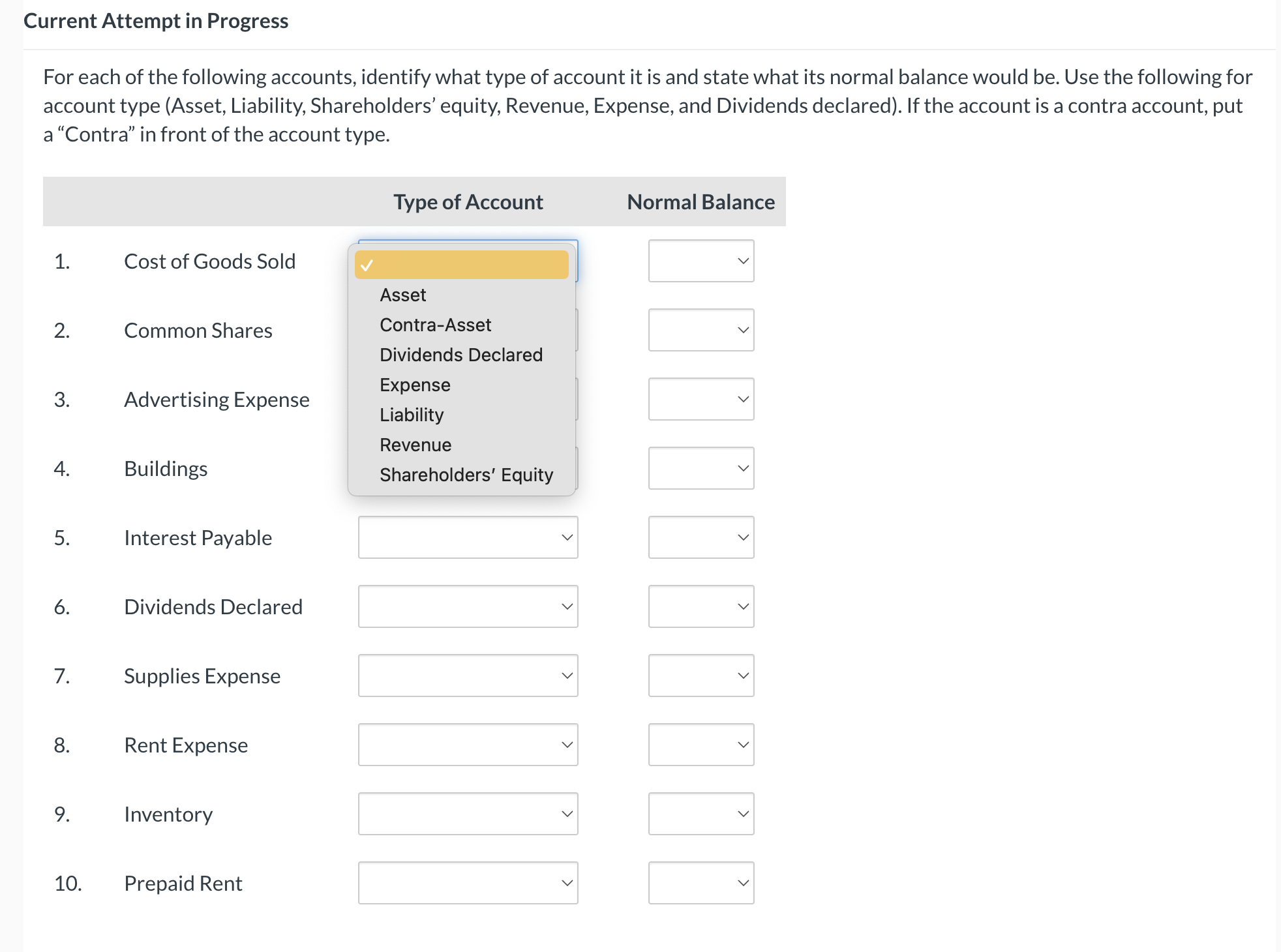The width and height of the screenshot is (1281, 952).
Task: Click the Current Attempt in Progress heading
Action: coord(156,21)
